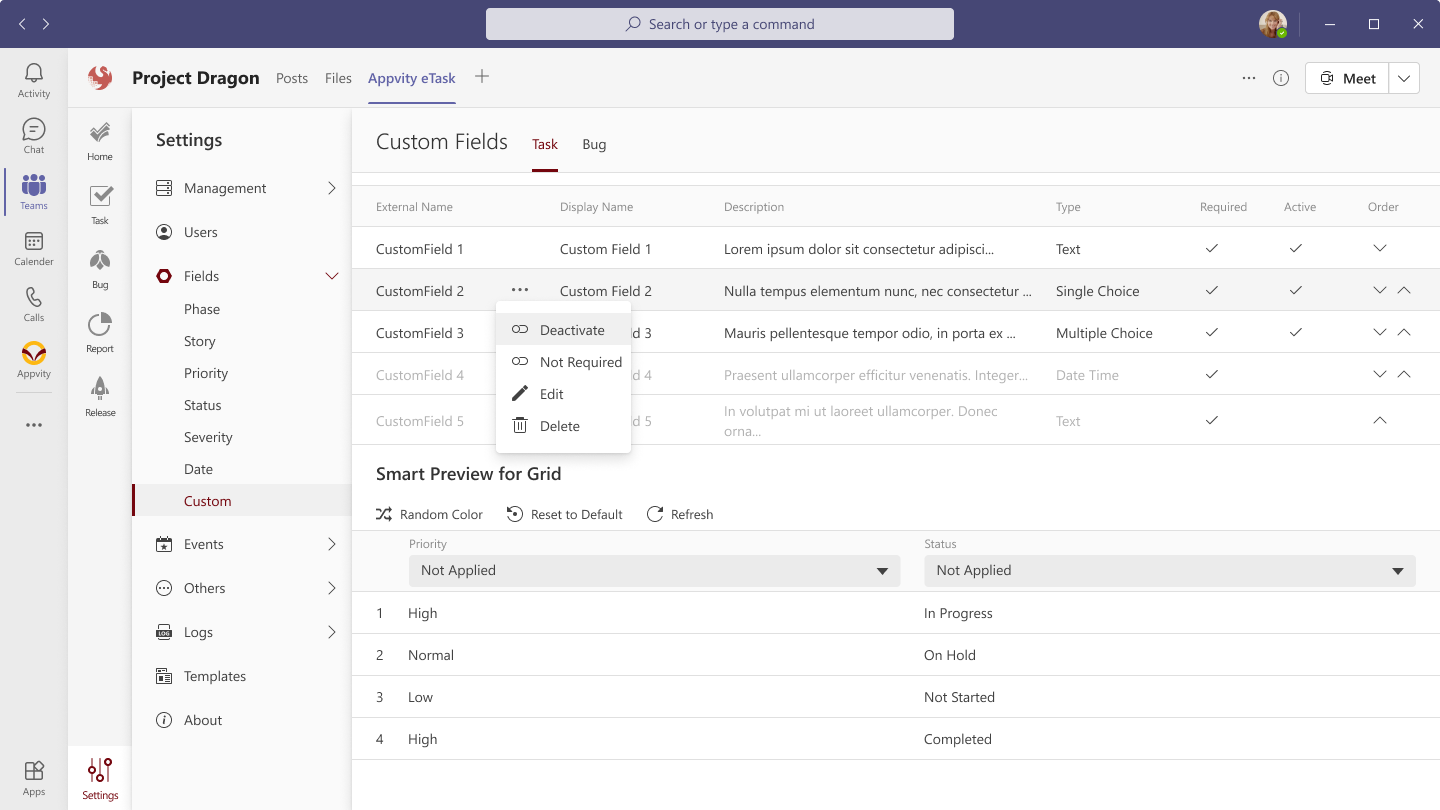The width and height of the screenshot is (1440, 810).
Task: Toggle the Active checkmark for CustomField 3
Action: click(x=1295, y=332)
